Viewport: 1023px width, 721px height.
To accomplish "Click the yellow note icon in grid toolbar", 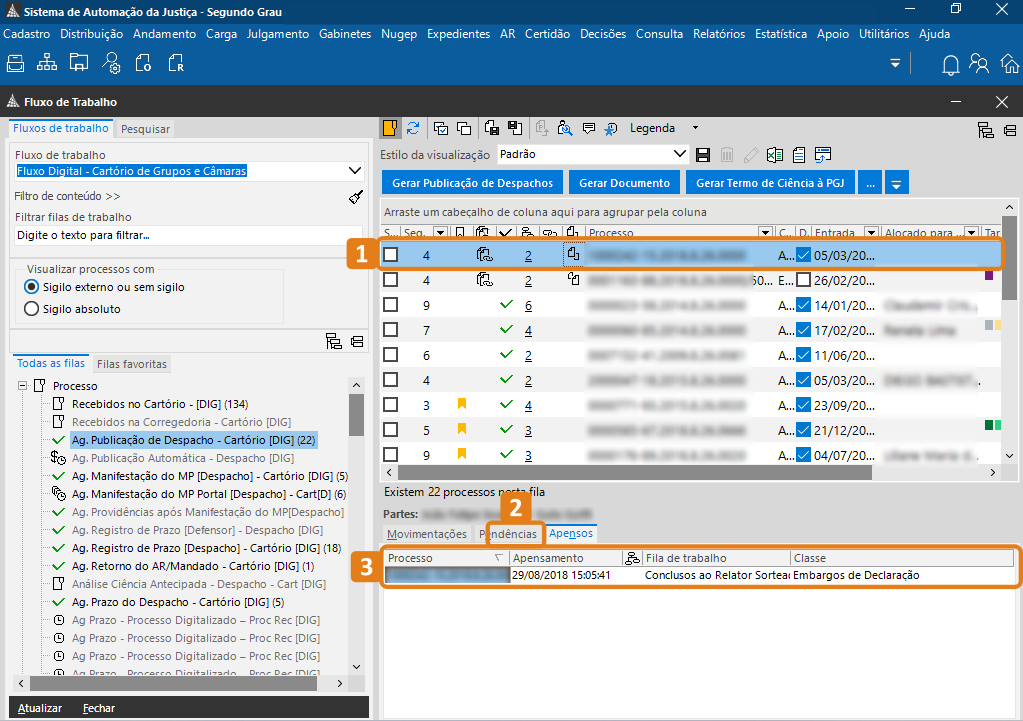I will 390,128.
